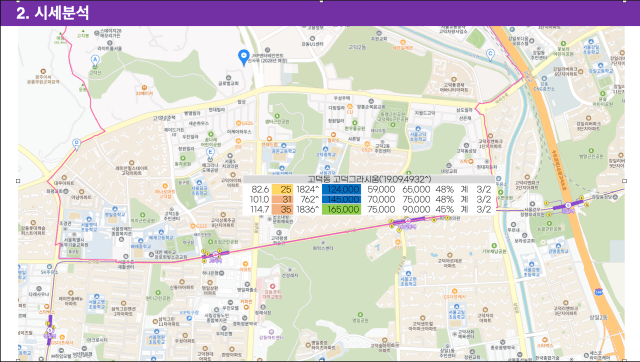The height and width of the screenshot is (362, 640).
Task: Click the green 165,000 price cell
Action: pos(341,209)
